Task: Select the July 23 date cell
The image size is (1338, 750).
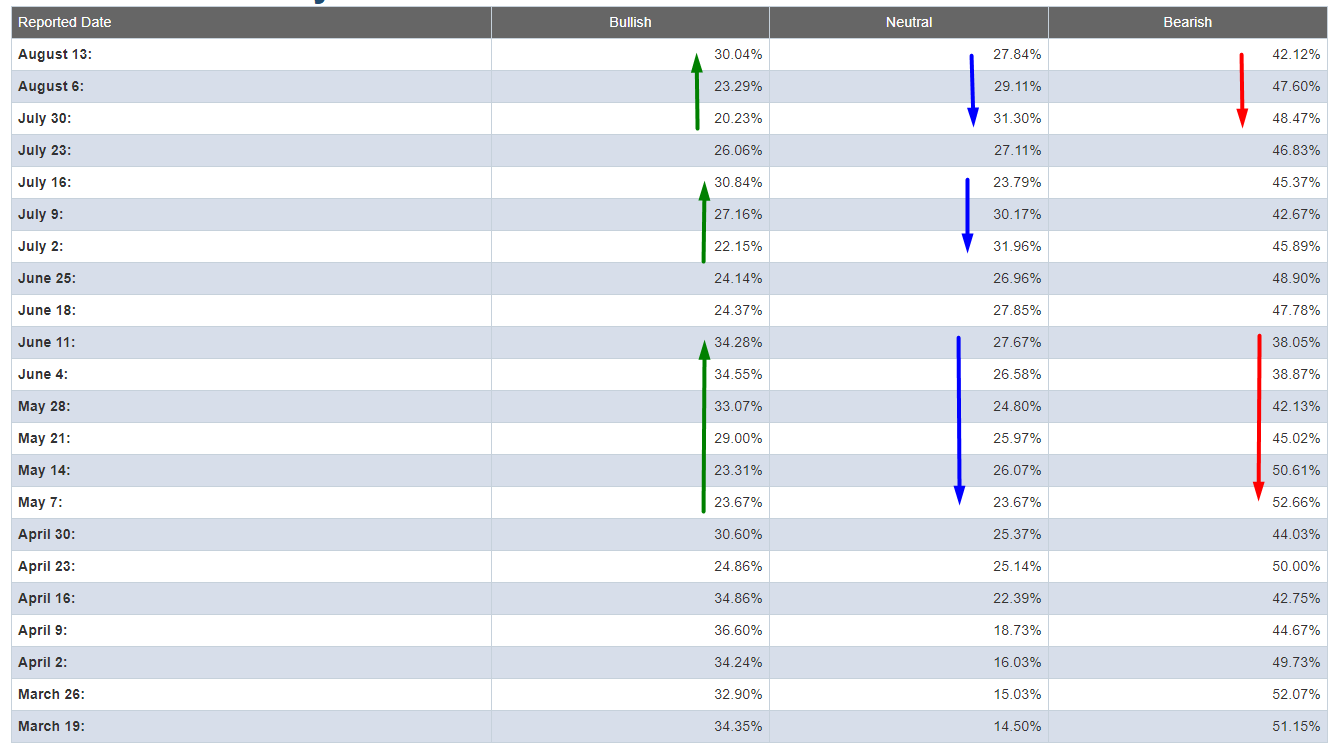Action: (x=45, y=150)
